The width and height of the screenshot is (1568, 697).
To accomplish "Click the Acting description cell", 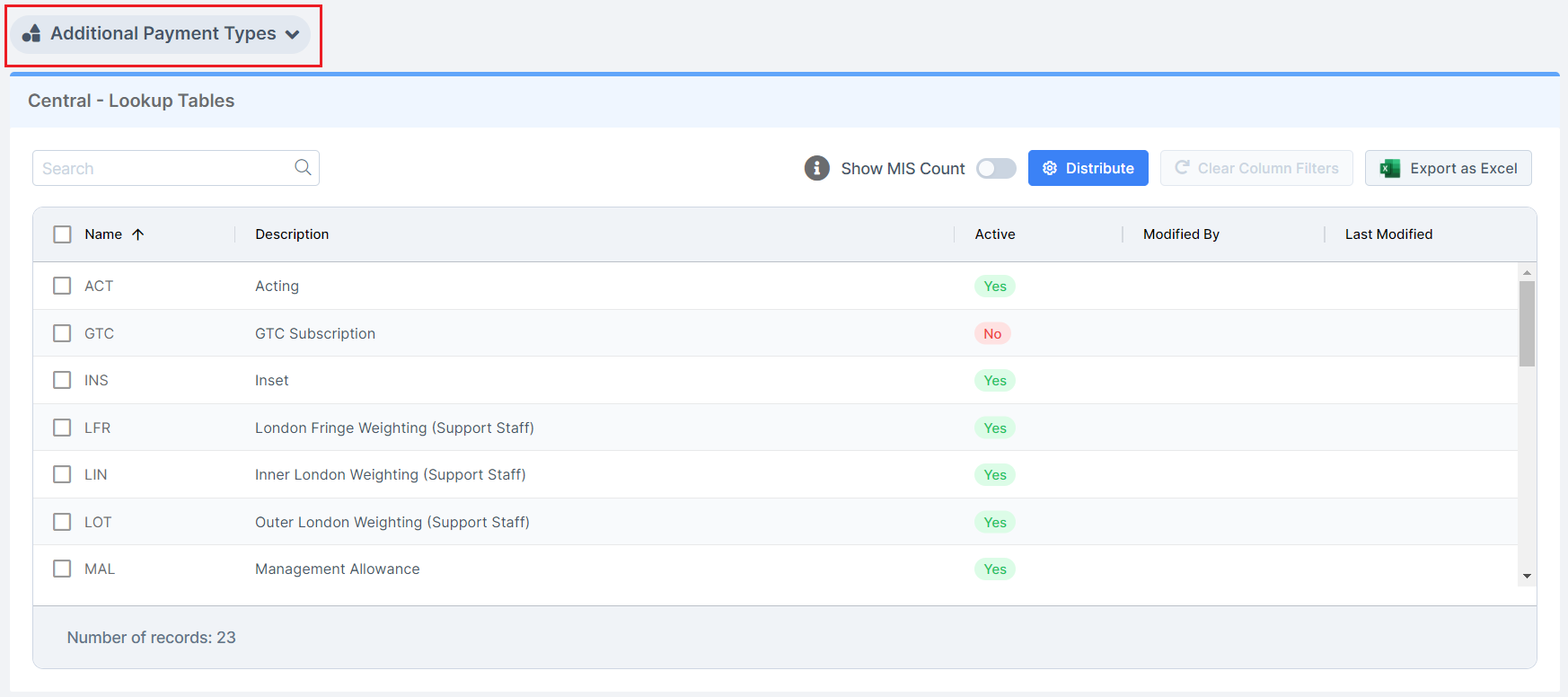I will [277, 286].
